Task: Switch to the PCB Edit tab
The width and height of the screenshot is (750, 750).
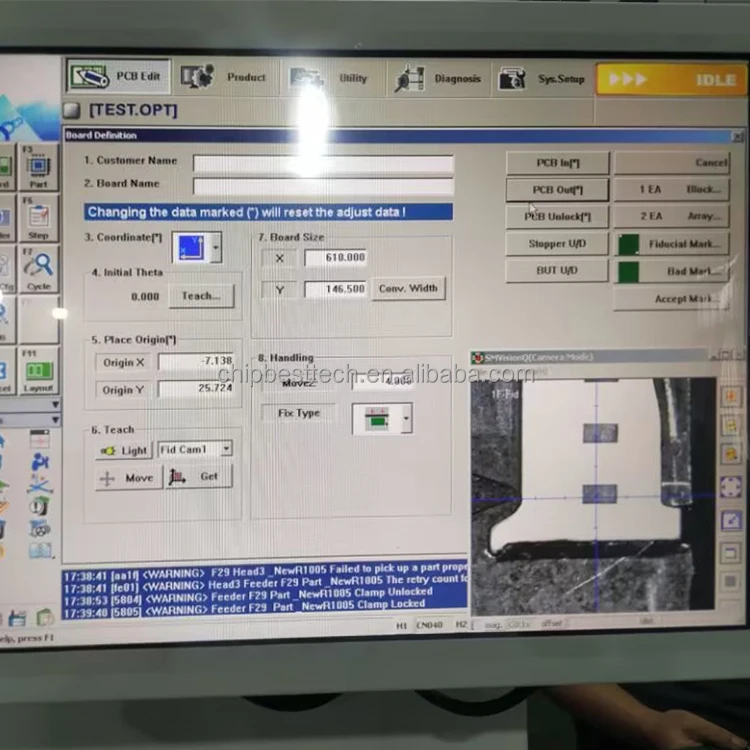Action: pyautogui.click(x=119, y=77)
